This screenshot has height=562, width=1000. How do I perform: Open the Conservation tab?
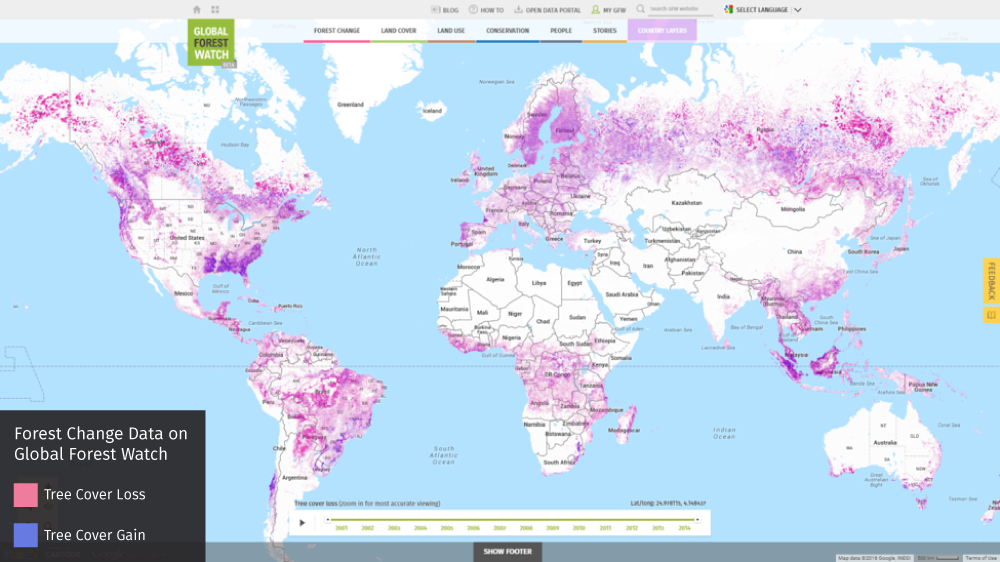tap(508, 31)
